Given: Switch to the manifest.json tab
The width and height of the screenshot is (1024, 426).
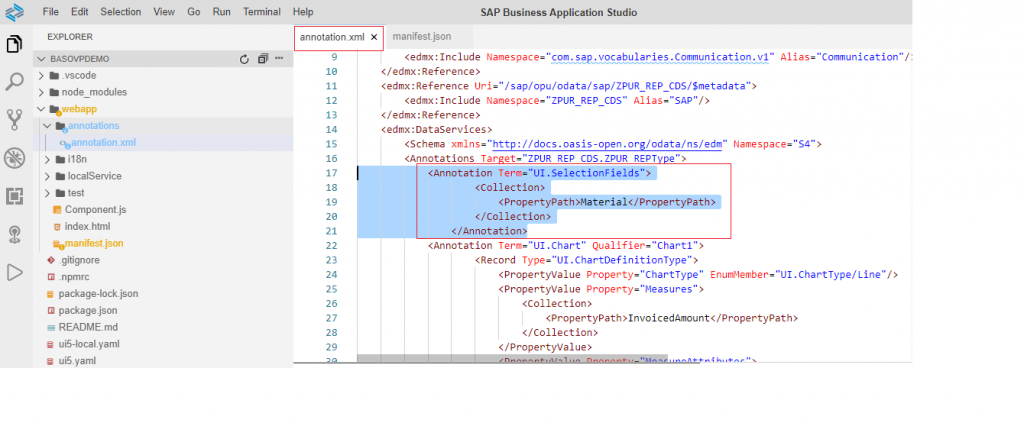Looking at the screenshot, I should (422, 37).
